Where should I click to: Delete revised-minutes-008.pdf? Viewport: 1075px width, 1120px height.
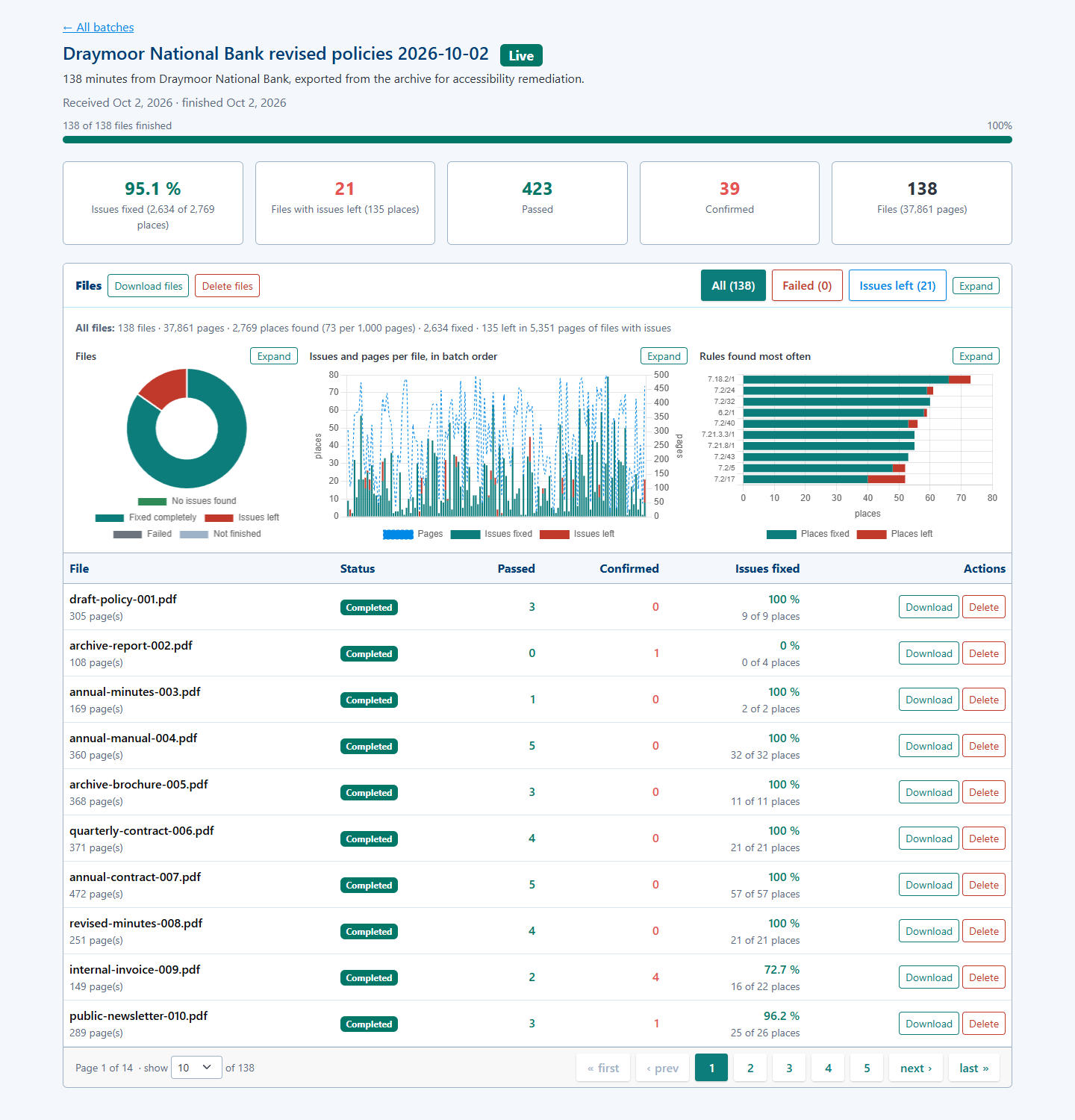pyautogui.click(x=984, y=931)
